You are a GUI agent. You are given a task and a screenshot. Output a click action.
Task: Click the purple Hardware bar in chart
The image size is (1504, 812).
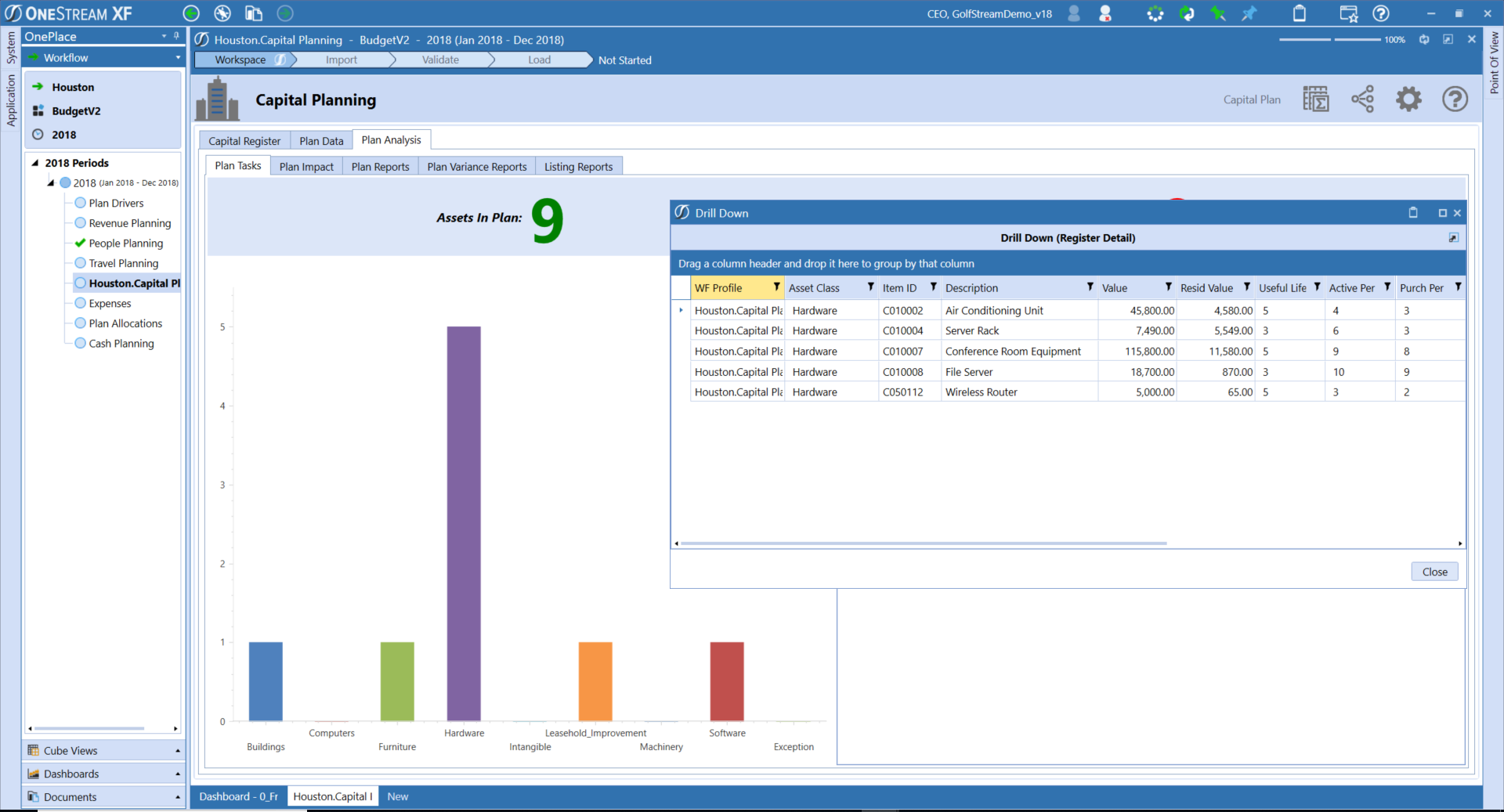[464, 523]
